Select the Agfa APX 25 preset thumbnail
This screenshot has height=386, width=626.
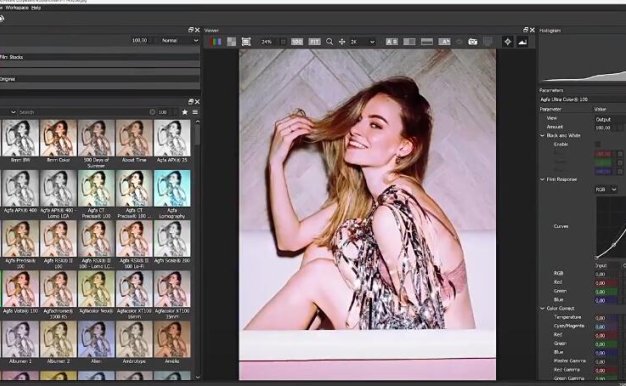pyautogui.click(x=172, y=138)
